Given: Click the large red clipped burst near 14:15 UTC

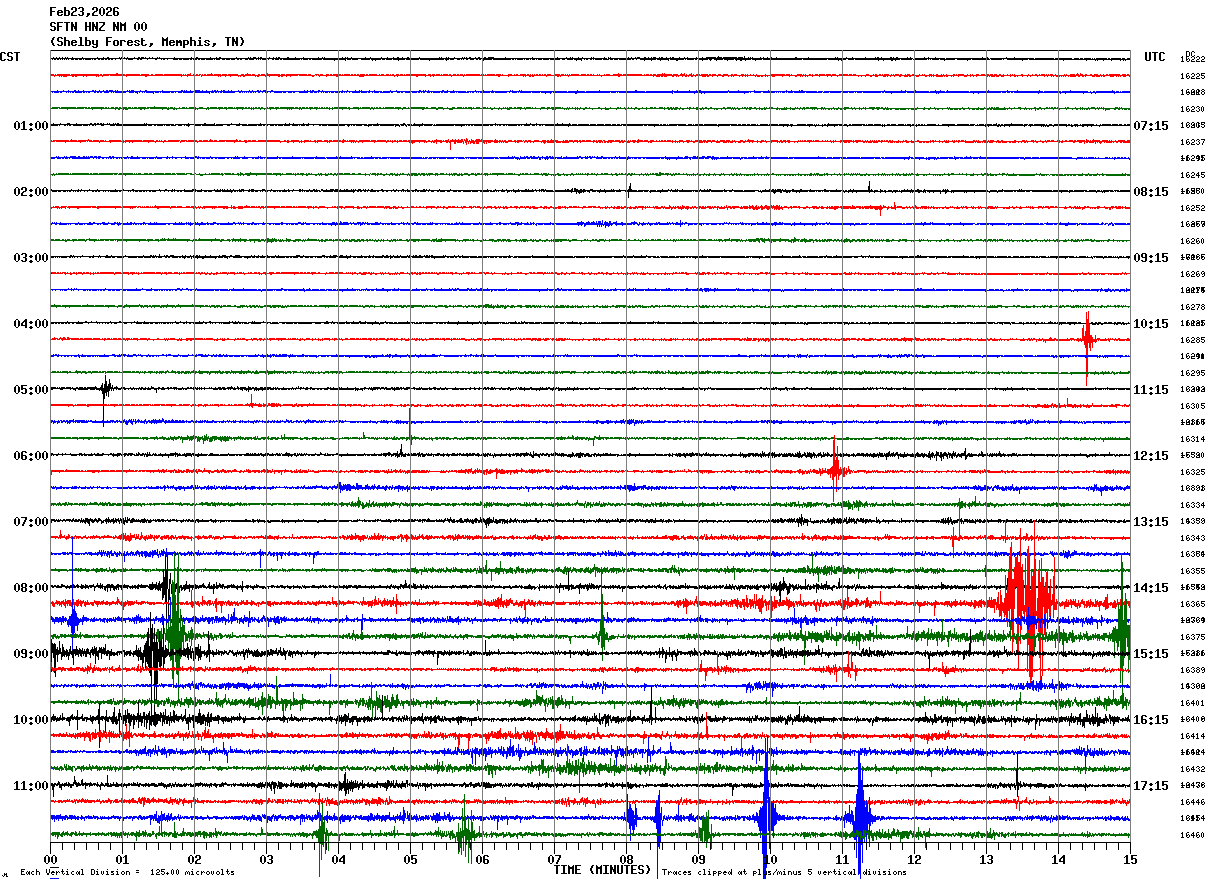Looking at the screenshot, I should 1024,600.
